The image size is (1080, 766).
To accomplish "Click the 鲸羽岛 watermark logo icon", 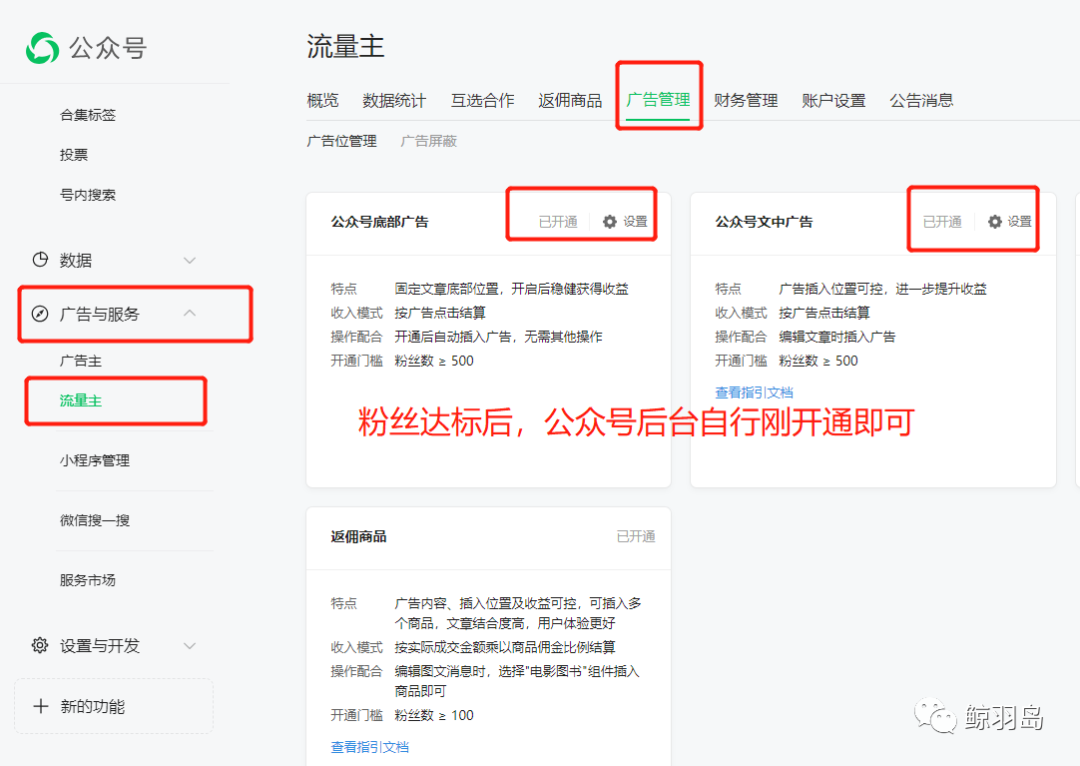I will click(936, 715).
